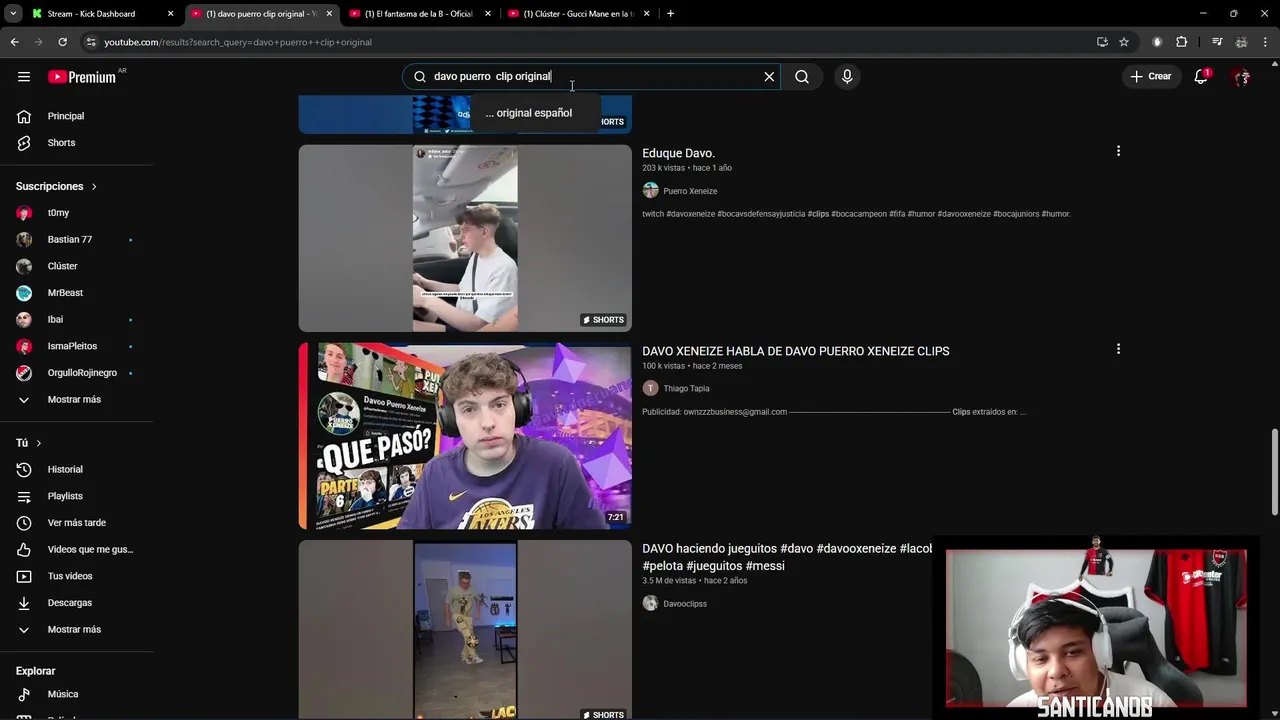Expand Mostrar más under subscriptions
1280x720 pixels.
76,400
